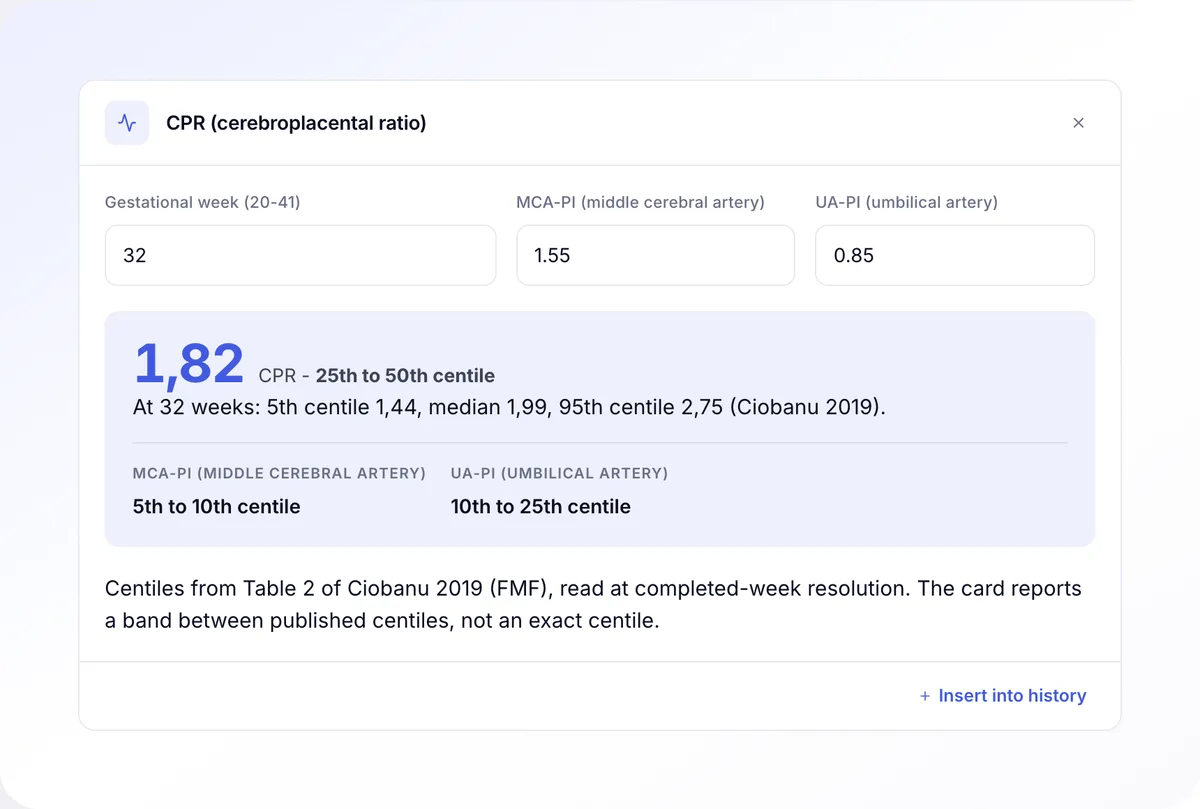Click the "UA-PI (umbilical artery)" input label
Screen dimensions: 1200x809
[x=907, y=202]
